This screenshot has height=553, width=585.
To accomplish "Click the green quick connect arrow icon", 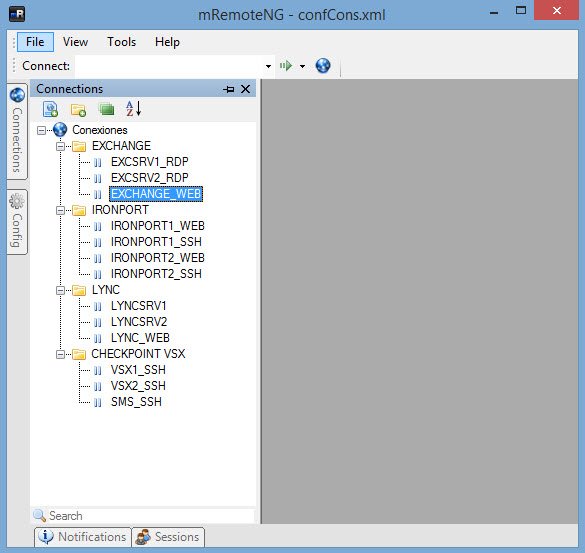I will pos(286,66).
